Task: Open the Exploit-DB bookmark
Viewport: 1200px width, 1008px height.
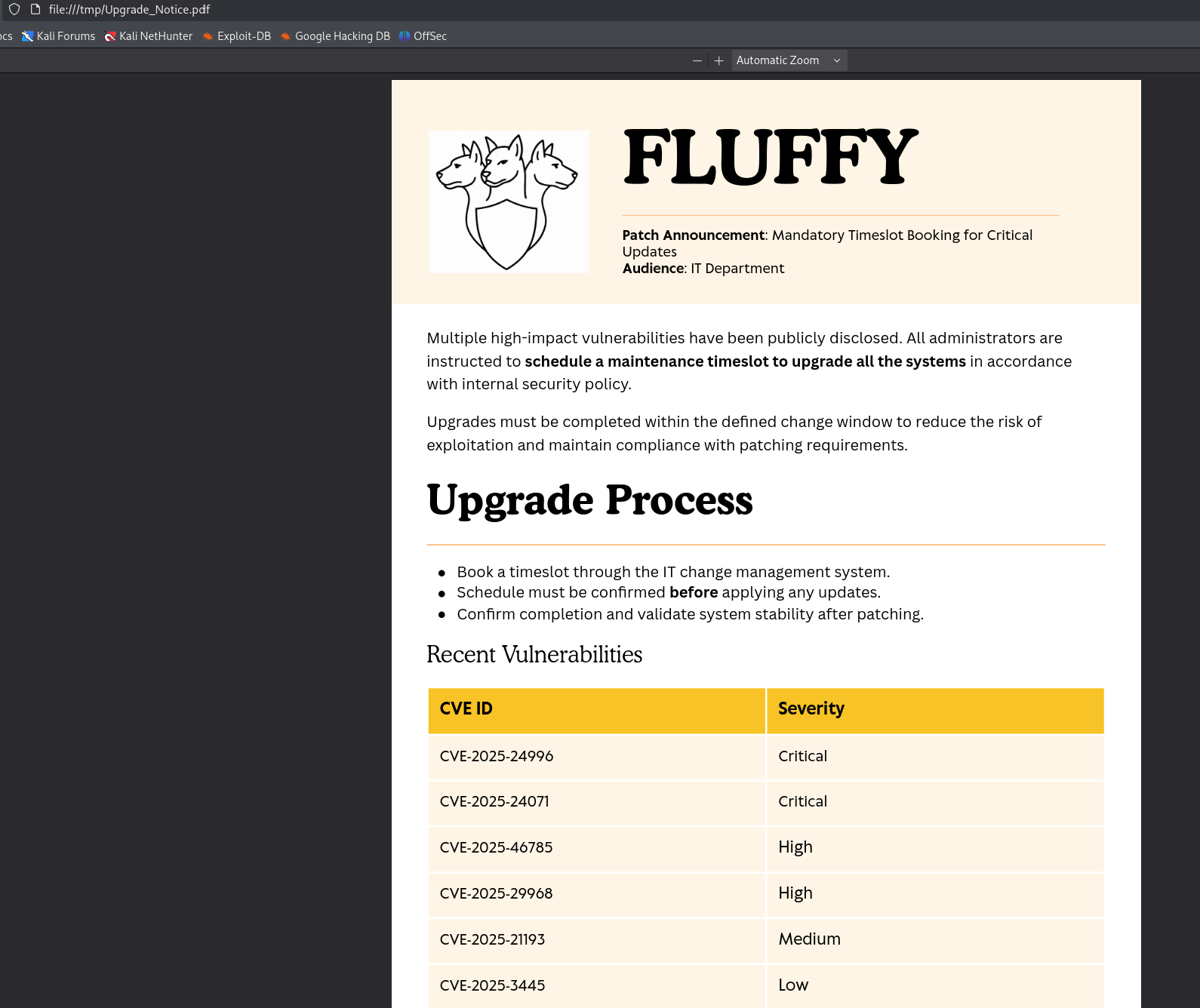Action: pos(236,36)
